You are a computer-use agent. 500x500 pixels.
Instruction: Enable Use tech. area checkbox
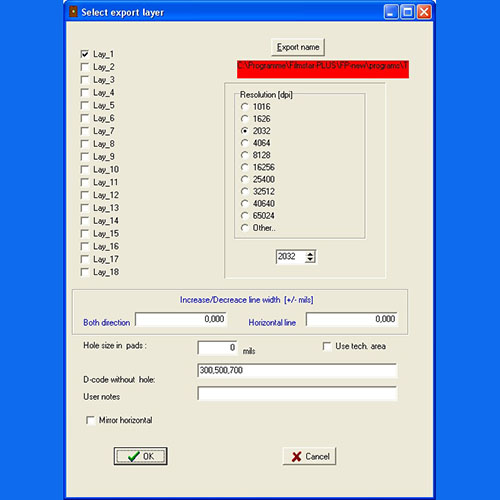click(x=327, y=346)
